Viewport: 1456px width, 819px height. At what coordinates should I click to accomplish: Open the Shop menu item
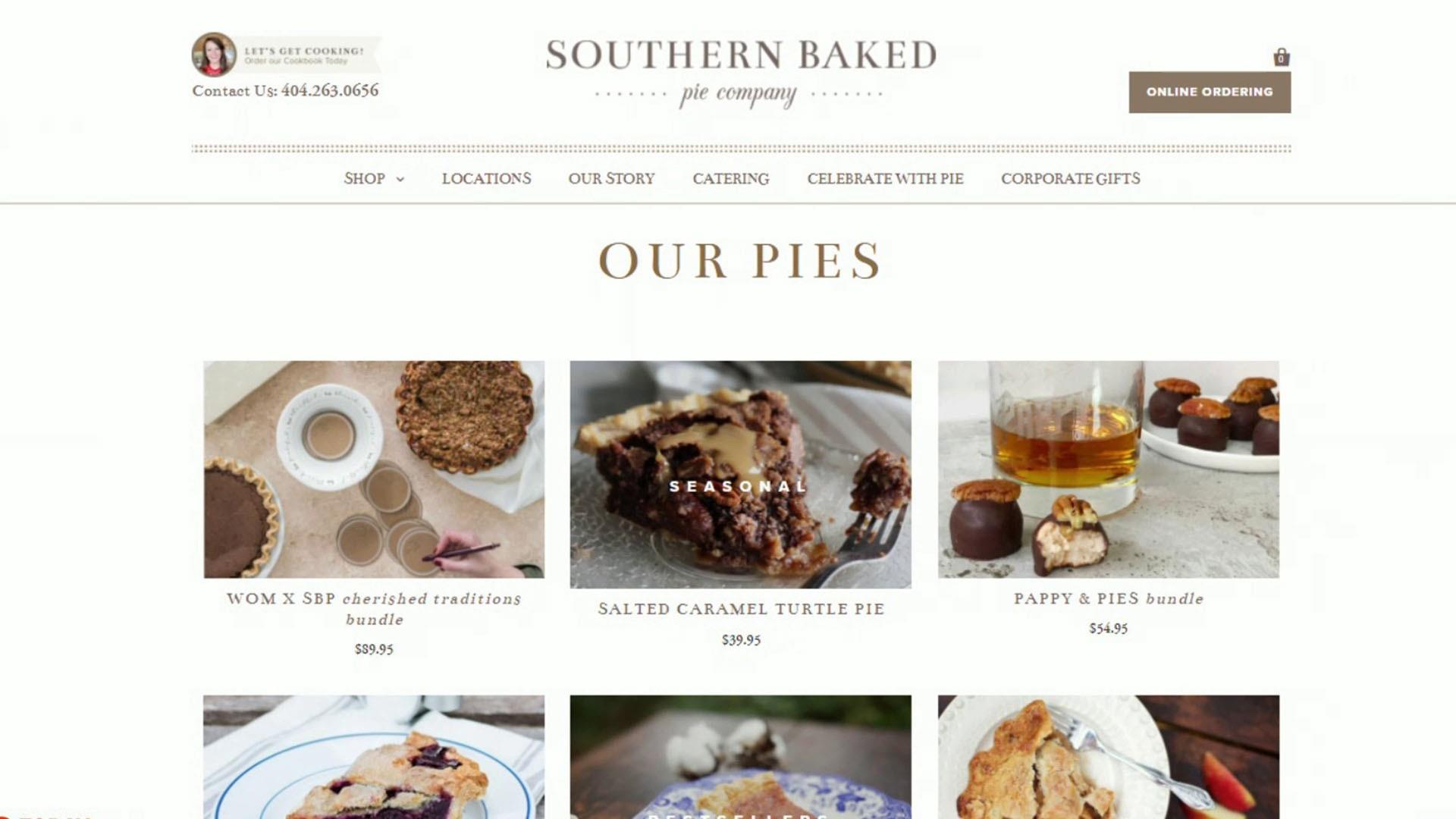(365, 179)
